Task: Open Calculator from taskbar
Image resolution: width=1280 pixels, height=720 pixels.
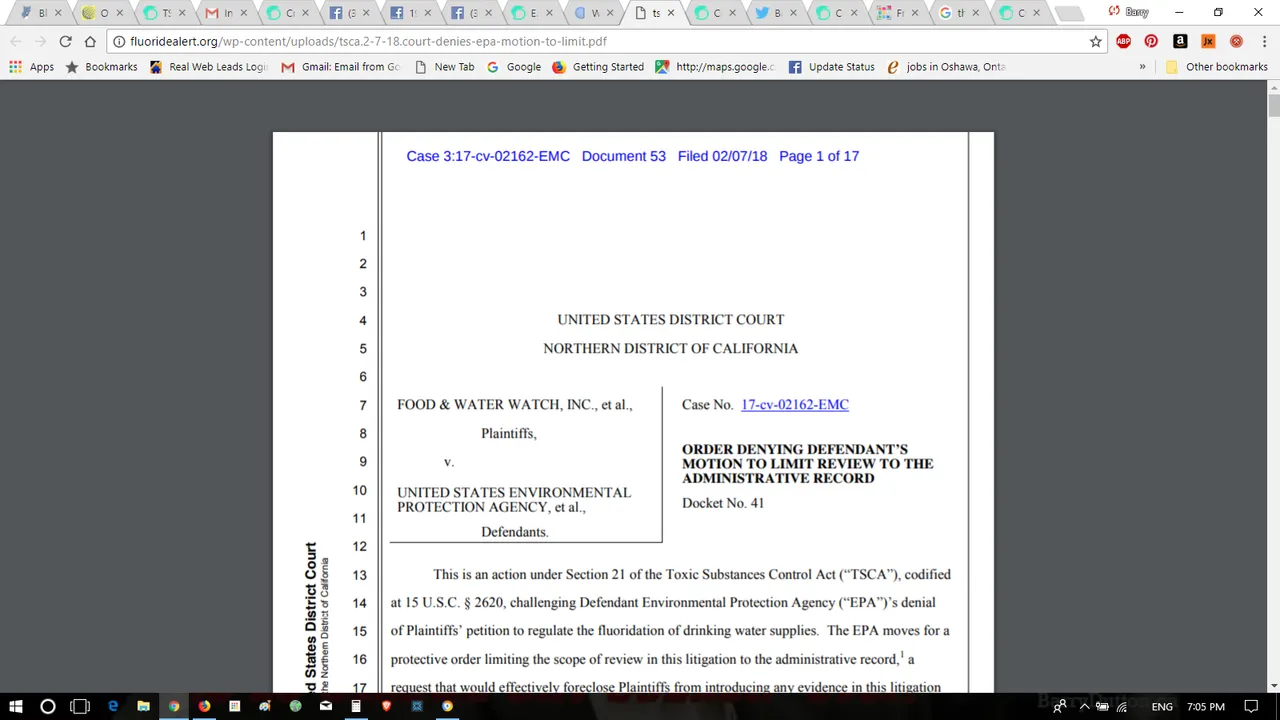Action: (x=356, y=706)
